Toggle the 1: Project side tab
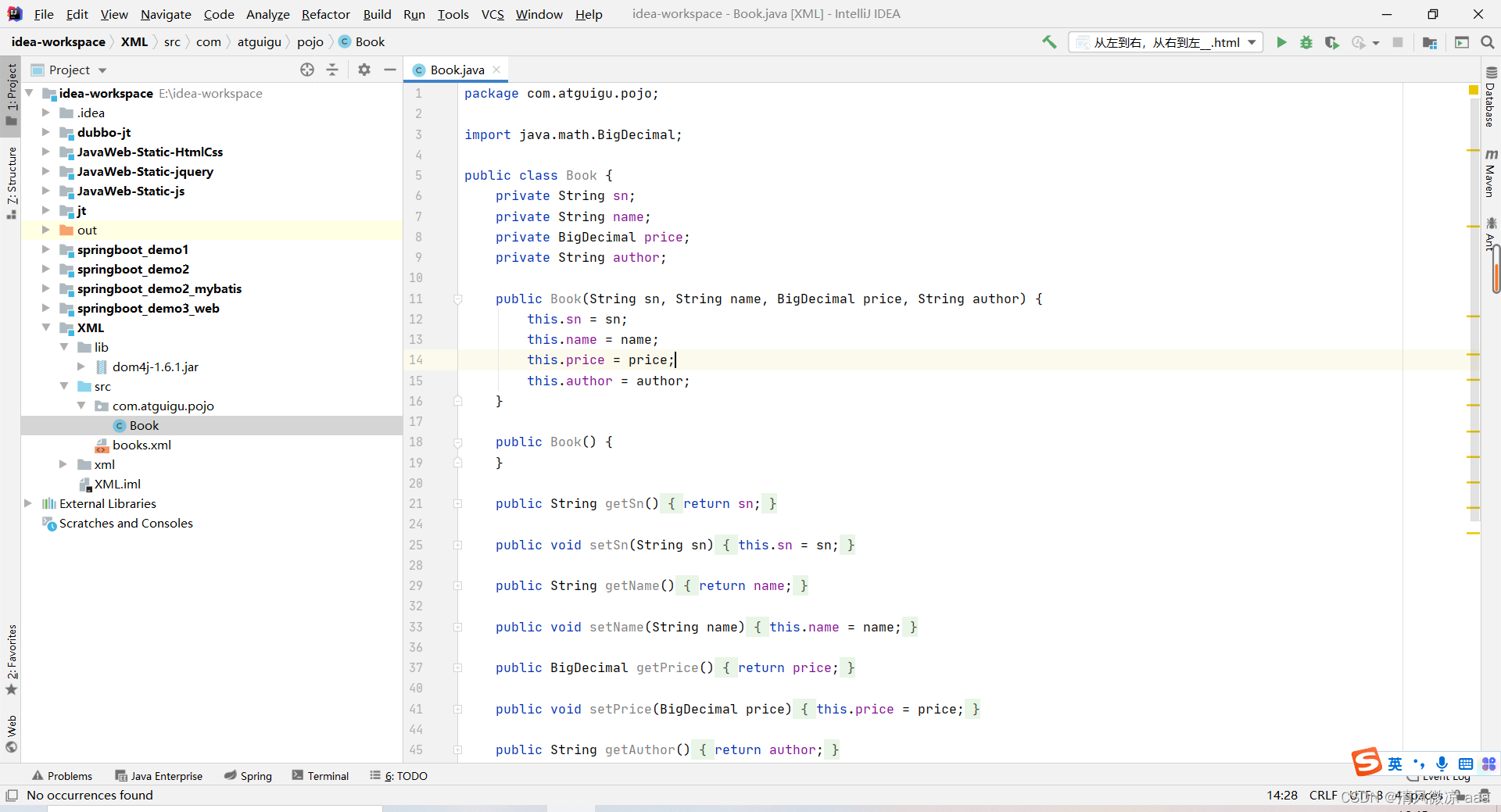Screen dimensions: 1501x812 (11, 94)
